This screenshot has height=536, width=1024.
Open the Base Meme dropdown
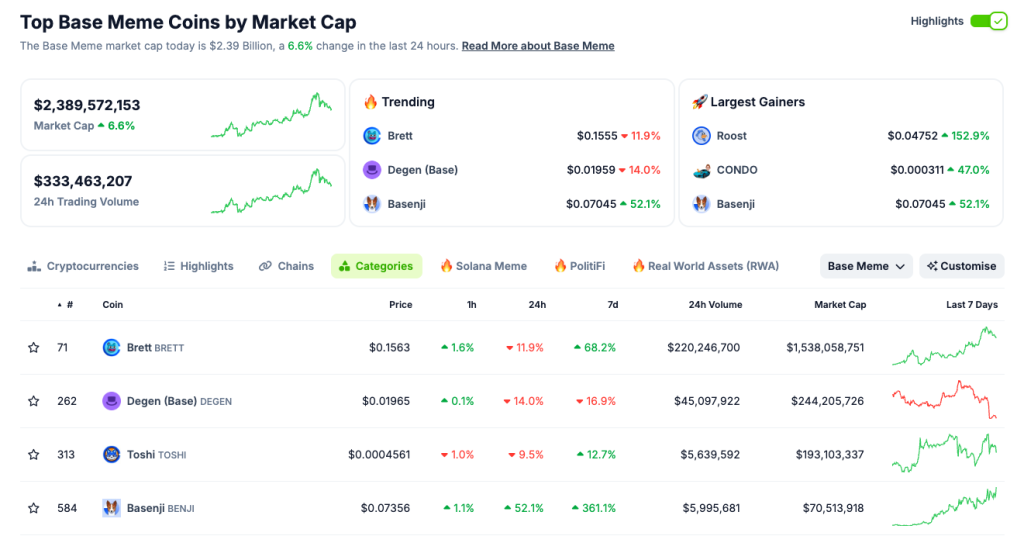[x=866, y=266]
